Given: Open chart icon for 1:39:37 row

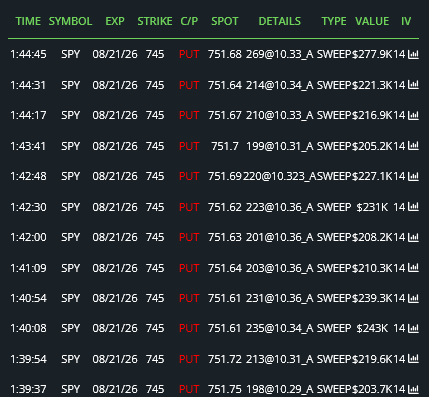Looking at the screenshot, I should 413,389.
